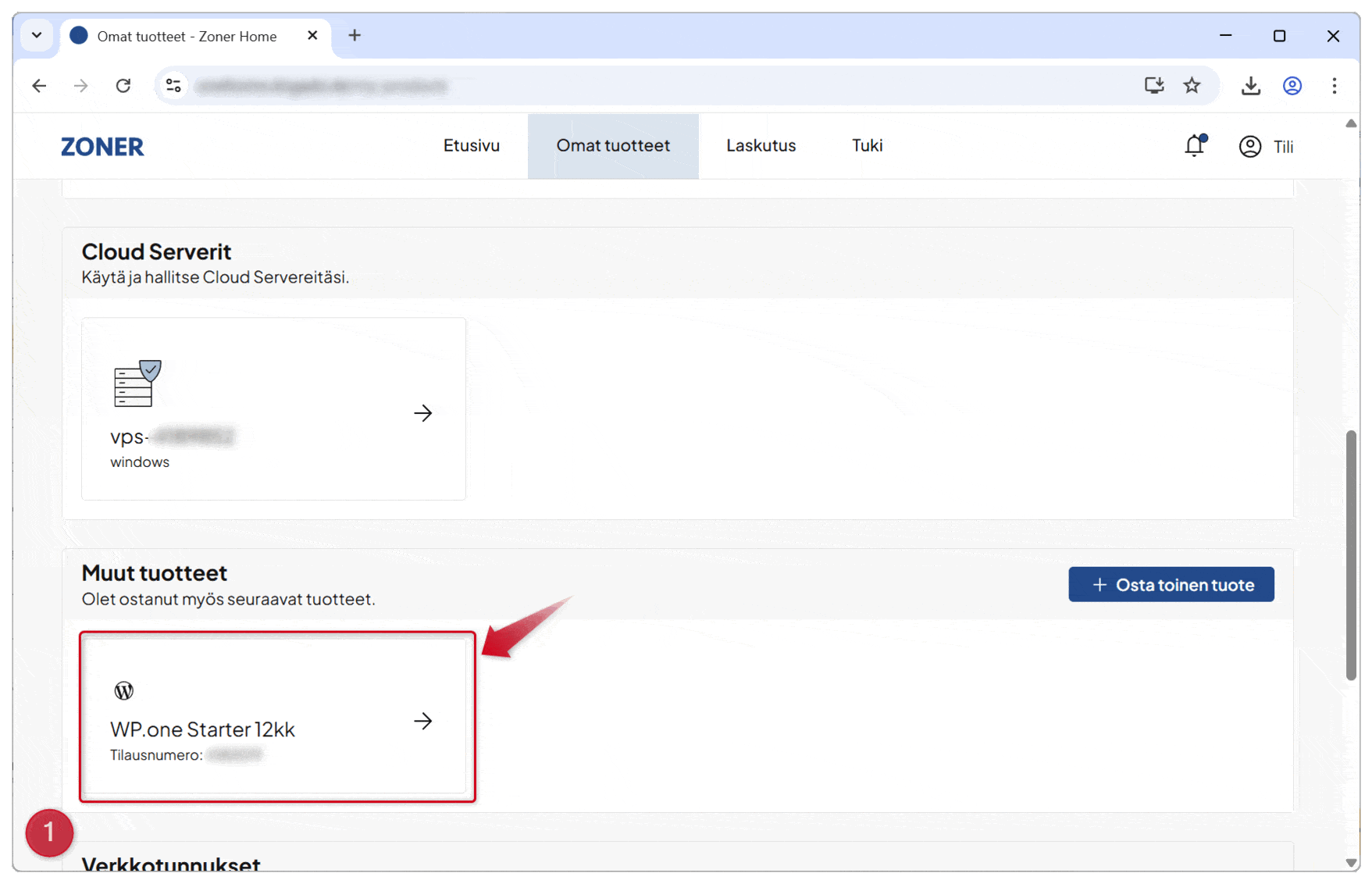This screenshot has width=1372, height=884.
Task: Reload the current page
Action: (x=123, y=86)
